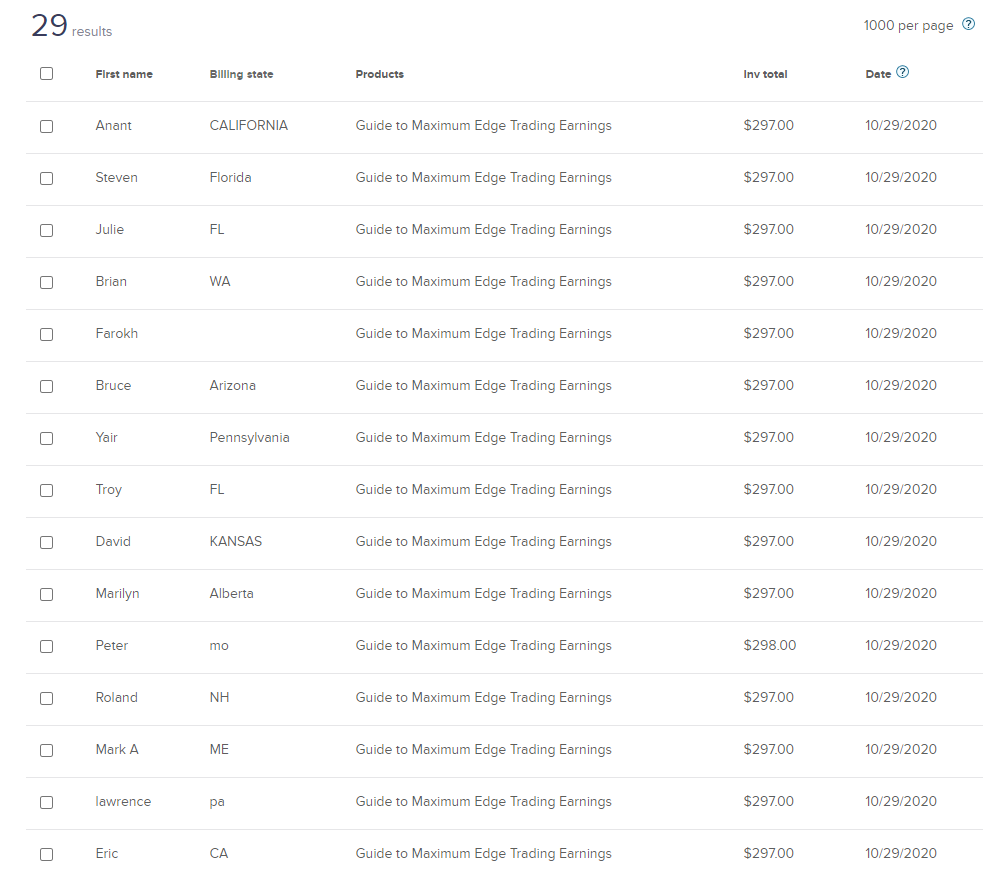The width and height of the screenshot is (983, 873).
Task: Open the record for Mark A
Action: [x=117, y=750]
